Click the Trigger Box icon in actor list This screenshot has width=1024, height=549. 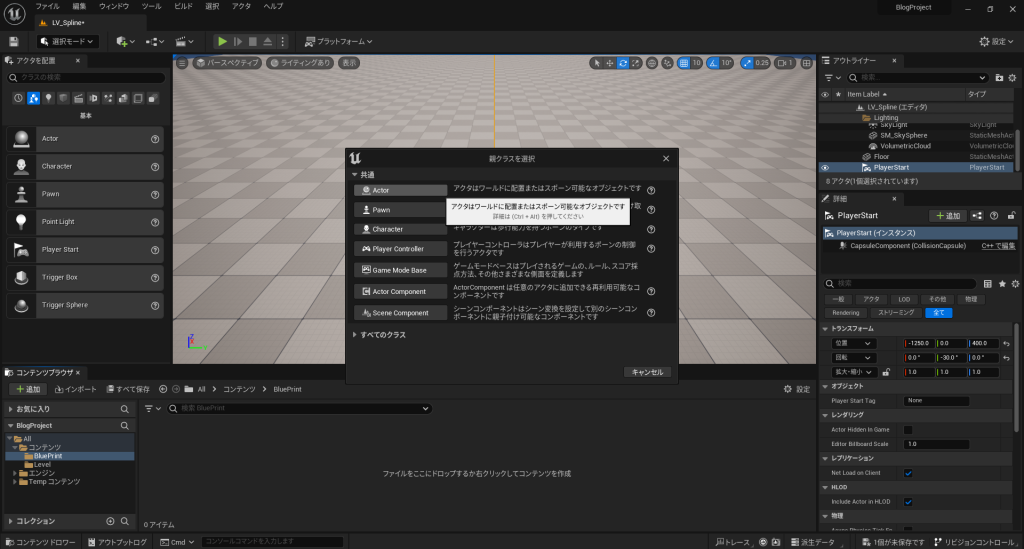[19, 278]
